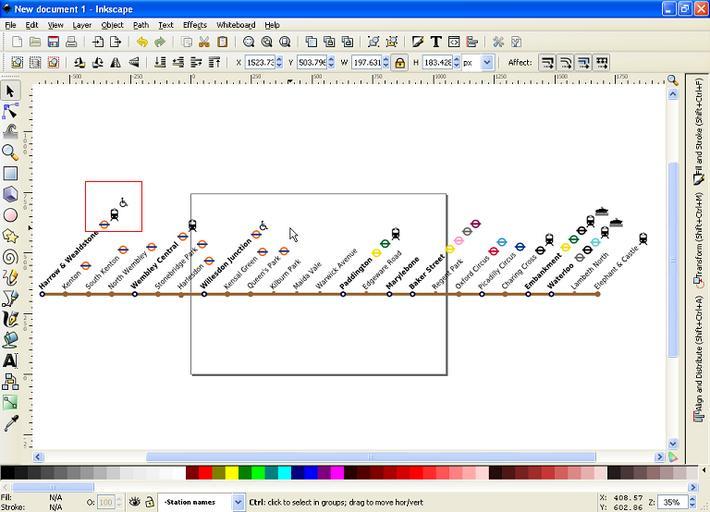Select the Node editing tool
The height and width of the screenshot is (512, 710).
10,111
